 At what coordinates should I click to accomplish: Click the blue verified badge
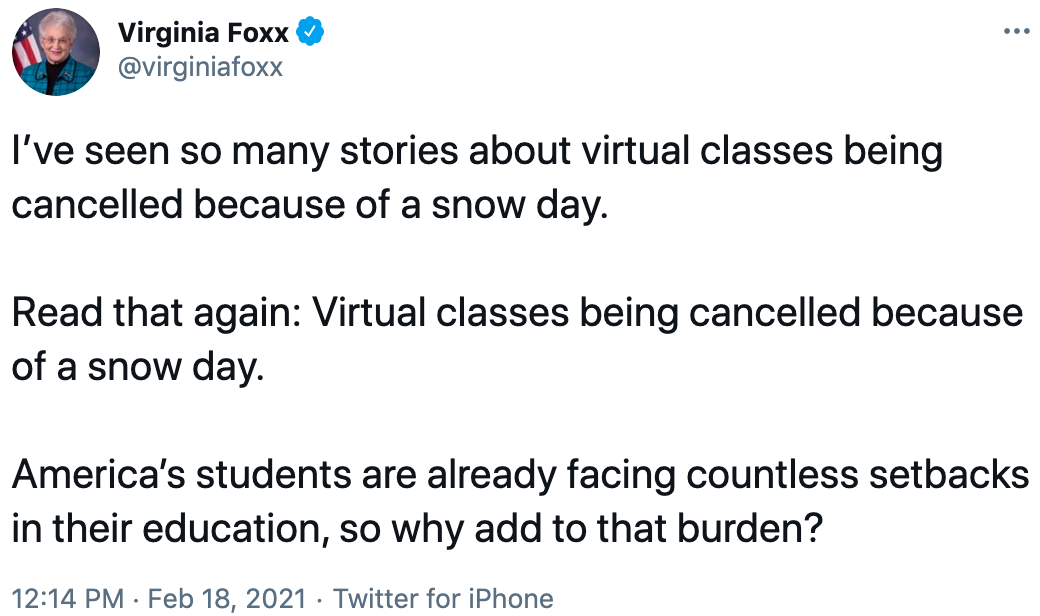pyautogui.click(x=312, y=33)
